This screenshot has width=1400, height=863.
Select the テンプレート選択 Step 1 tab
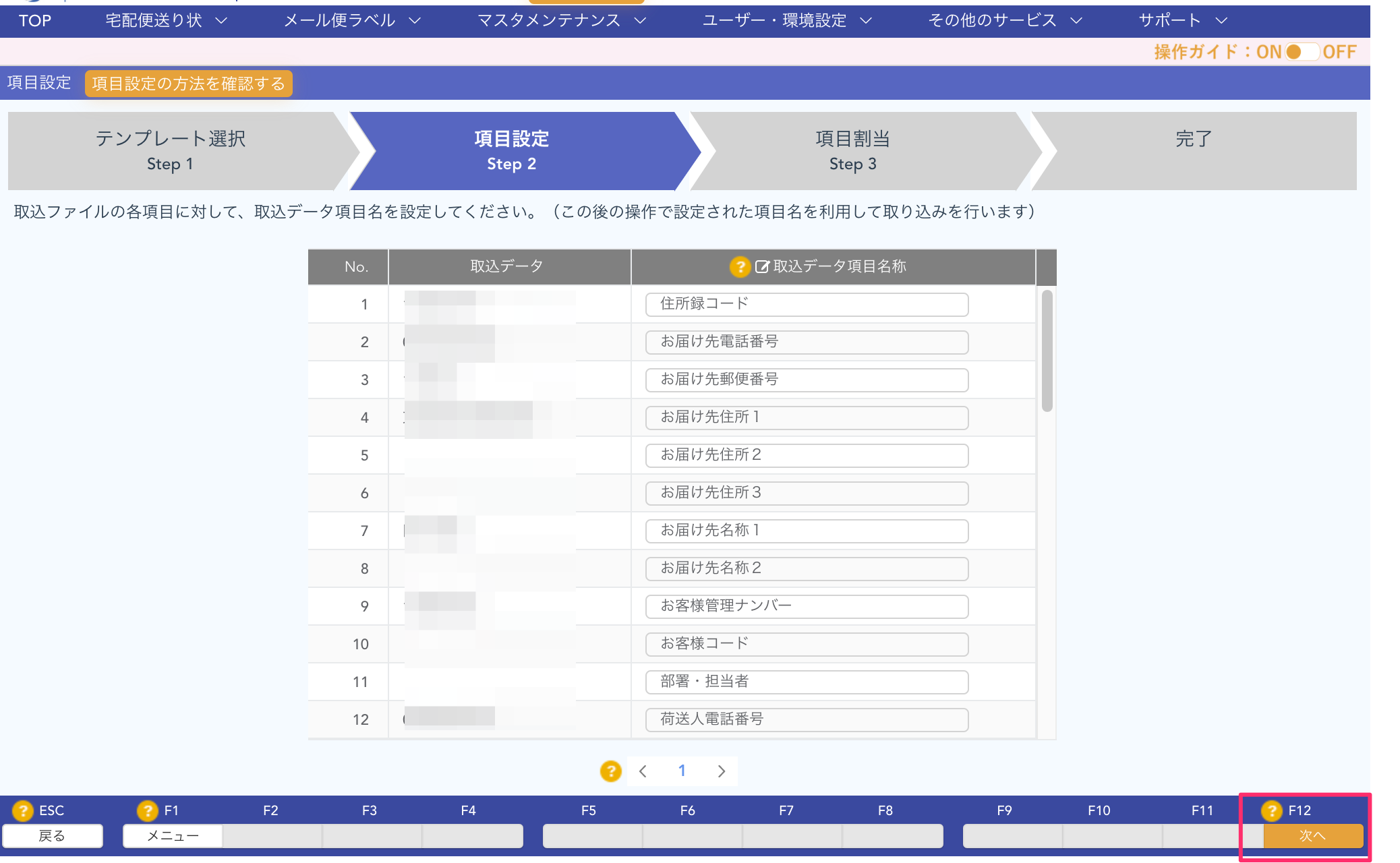tap(171, 150)
